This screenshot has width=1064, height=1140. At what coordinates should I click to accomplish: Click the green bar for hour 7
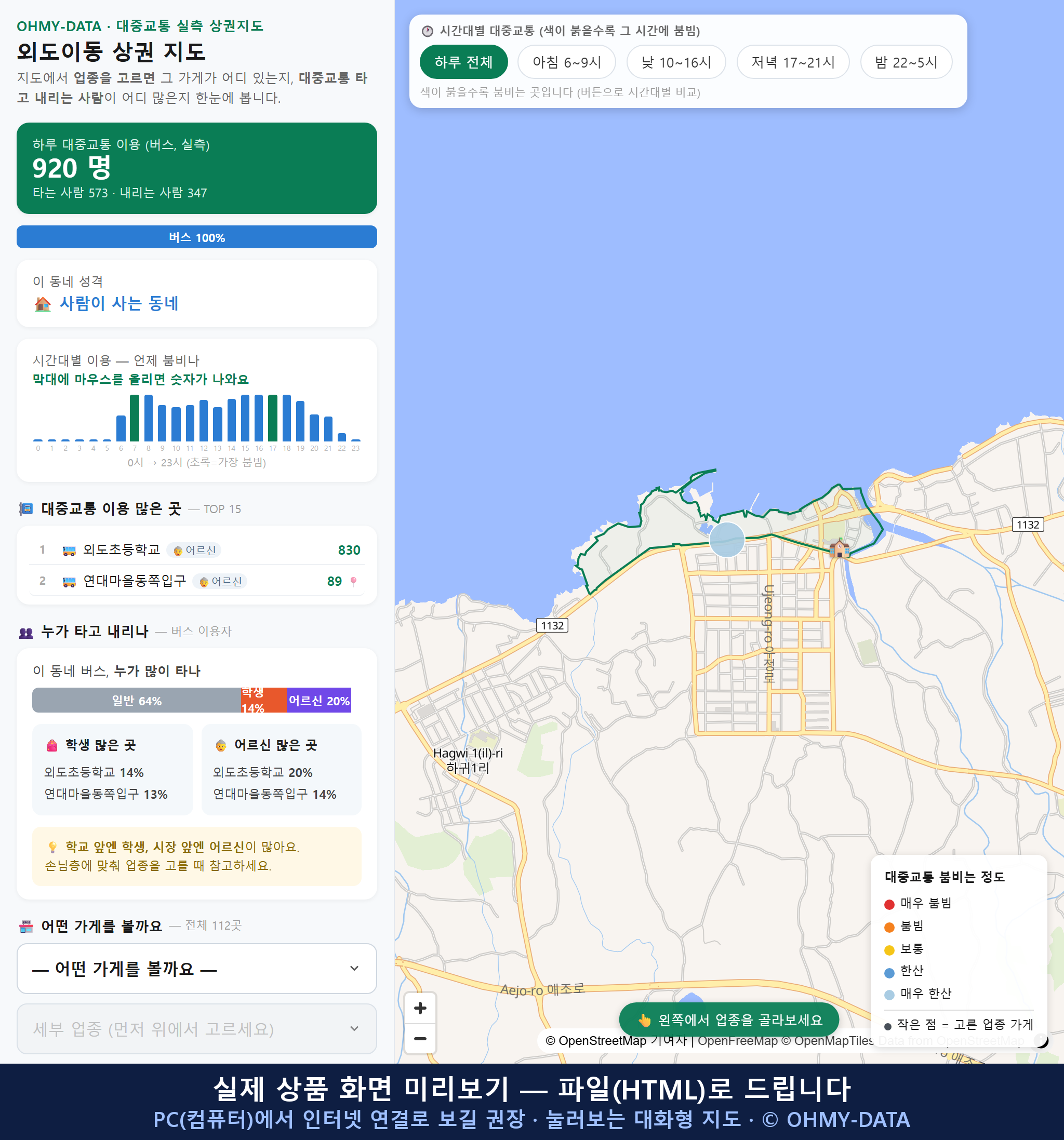pyautogui.click(x=135, y=418)
